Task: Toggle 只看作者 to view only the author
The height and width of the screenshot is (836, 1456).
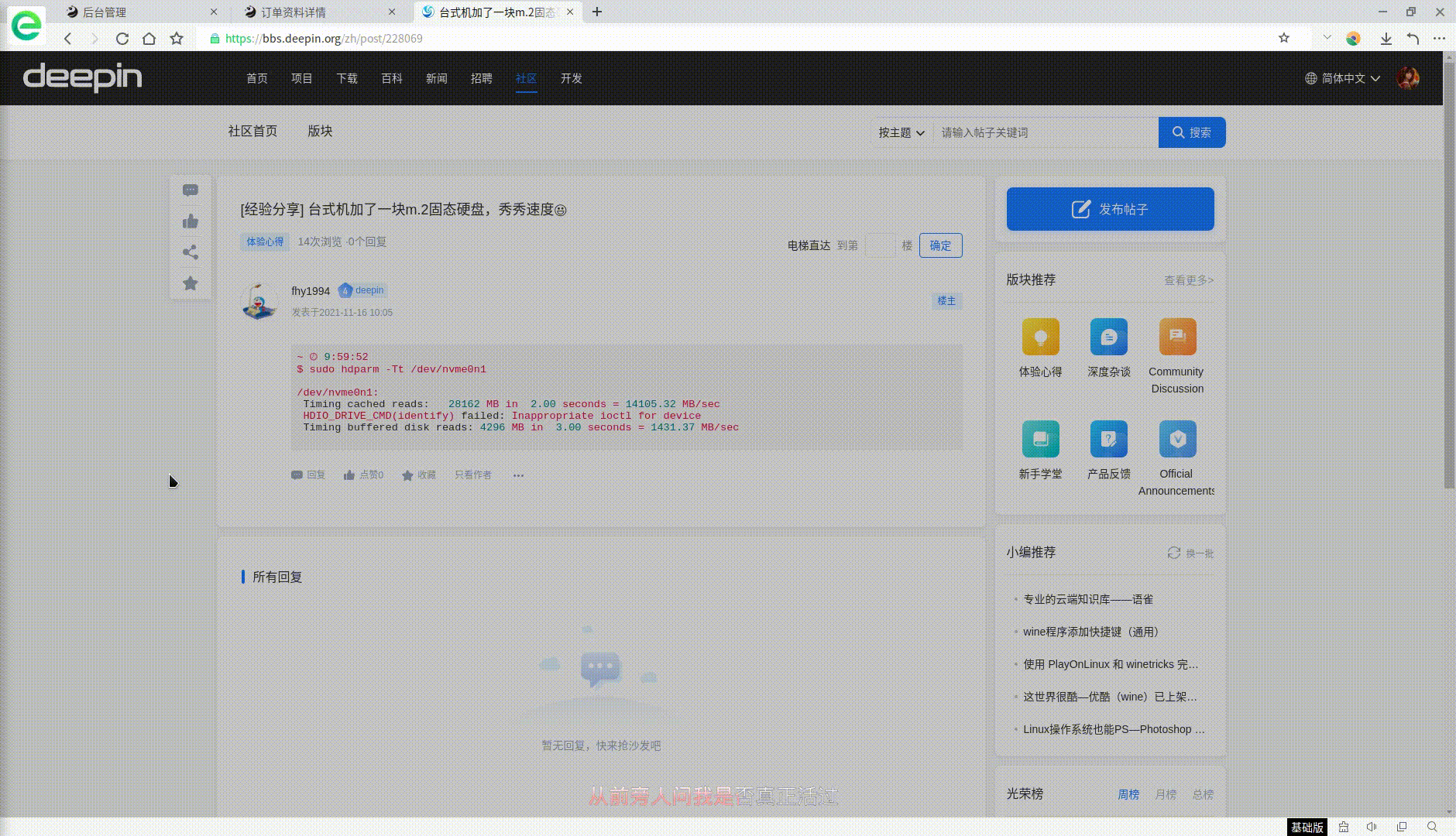Action: (472, 475)
